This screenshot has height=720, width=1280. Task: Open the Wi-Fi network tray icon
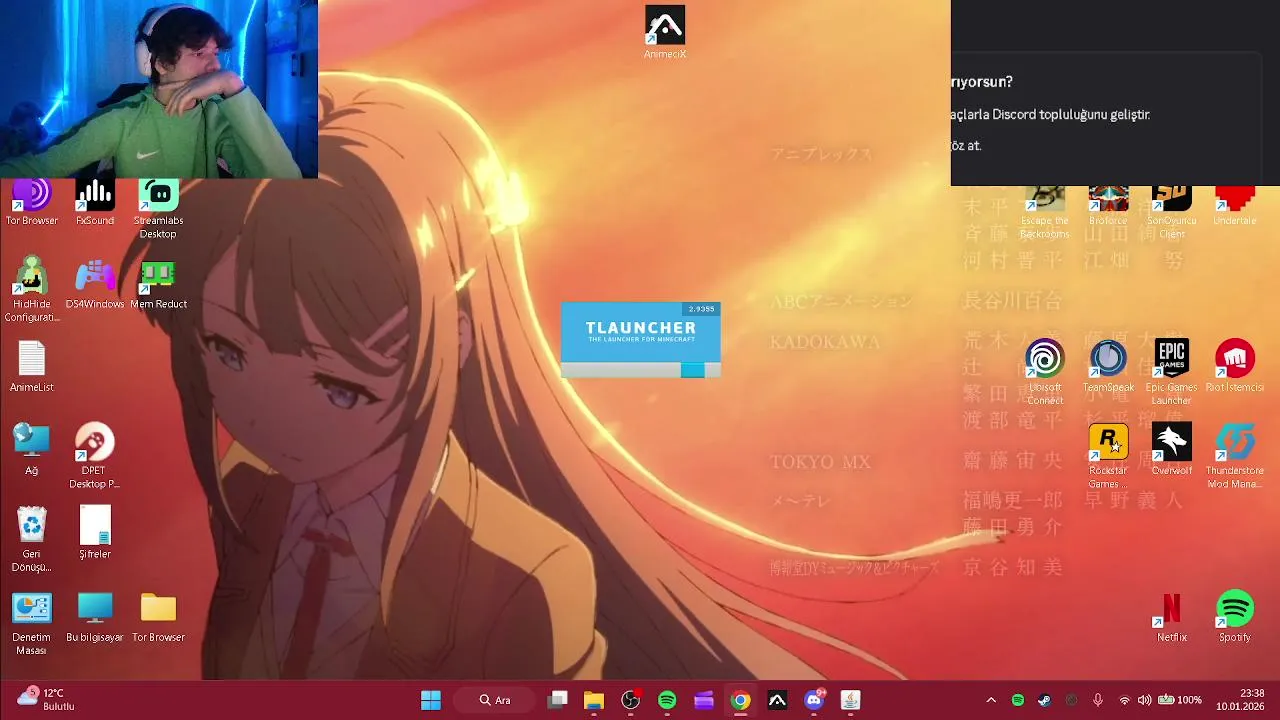pos(1125,700)
